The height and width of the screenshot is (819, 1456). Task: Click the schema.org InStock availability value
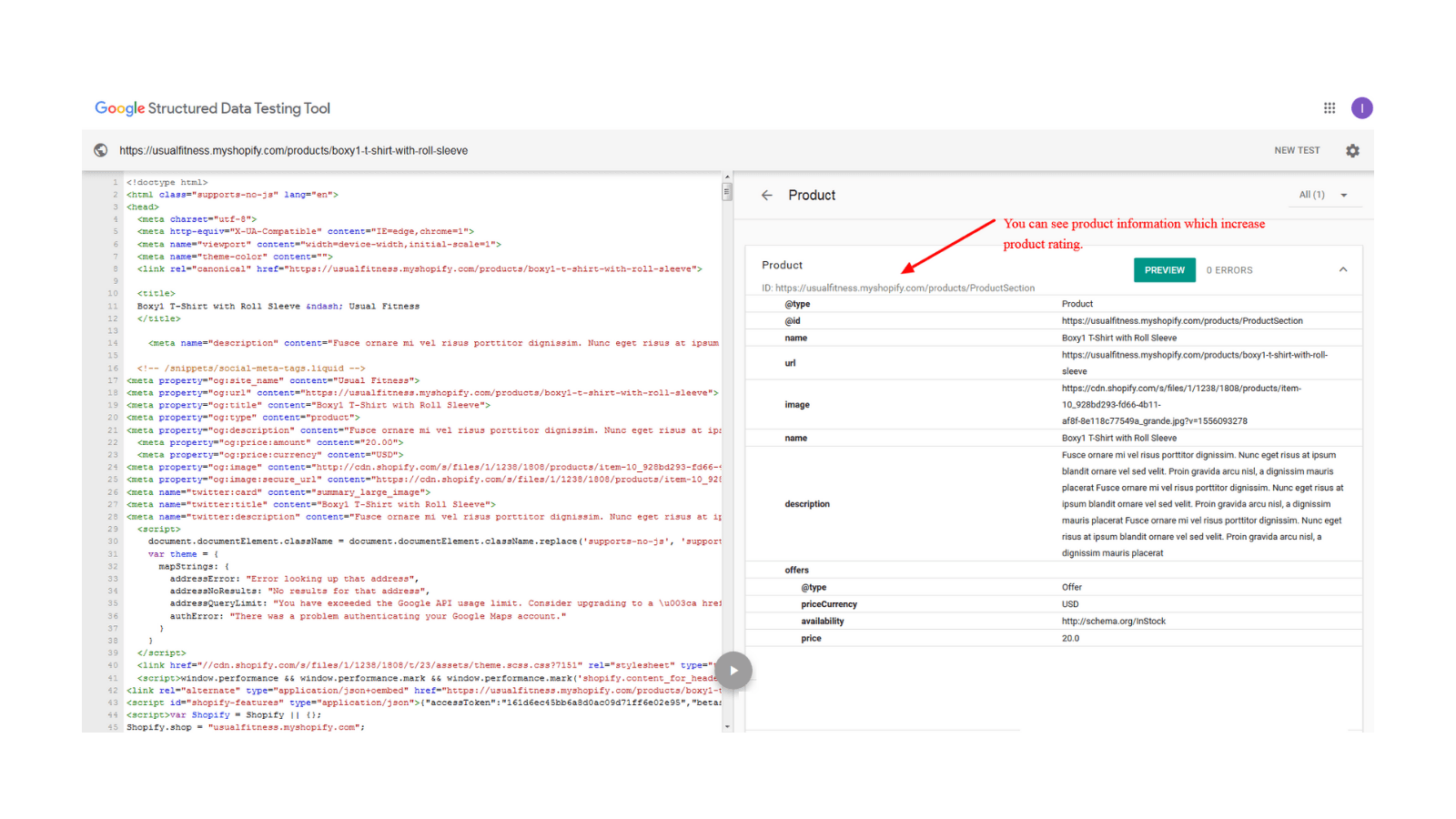tap(1113, 622)
